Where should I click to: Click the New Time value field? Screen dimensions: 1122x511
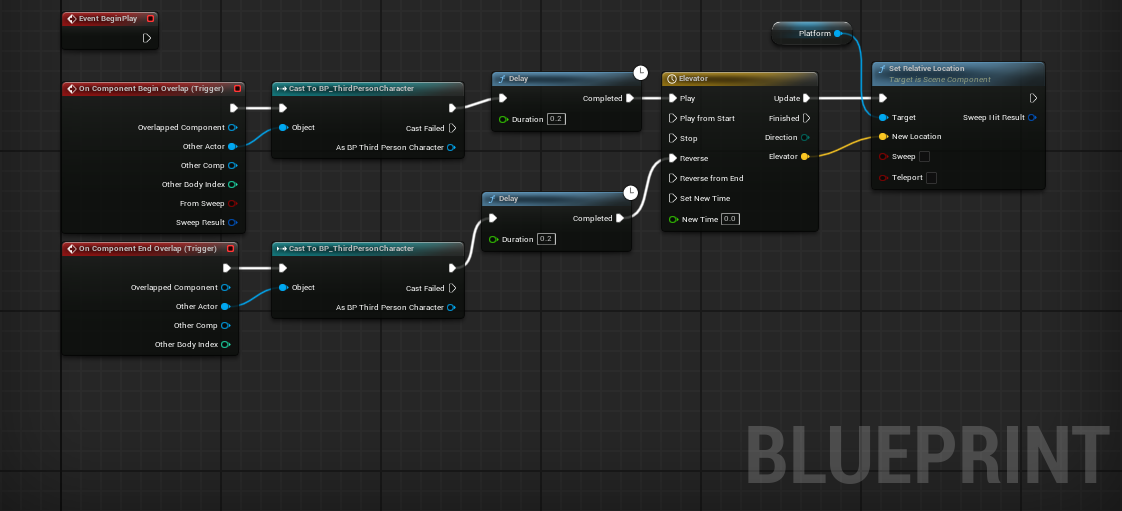click(x=730, y=219)
